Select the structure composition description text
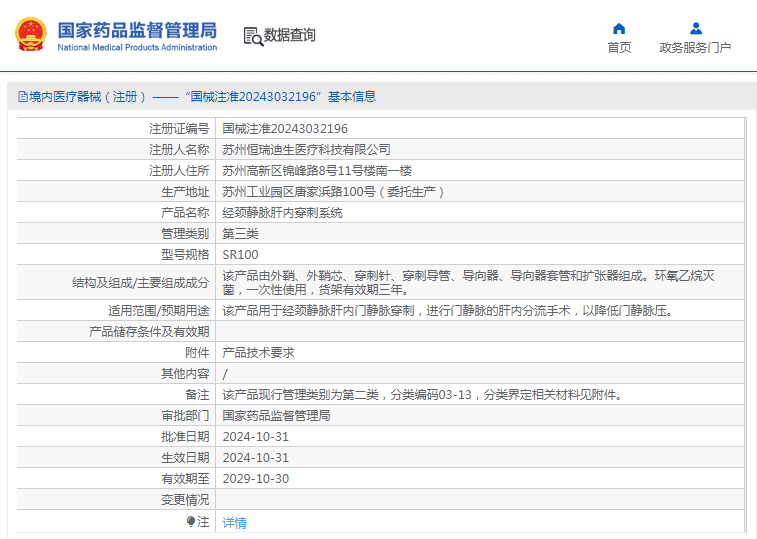This screenshot has height=539, width=757. pos(468,283)
